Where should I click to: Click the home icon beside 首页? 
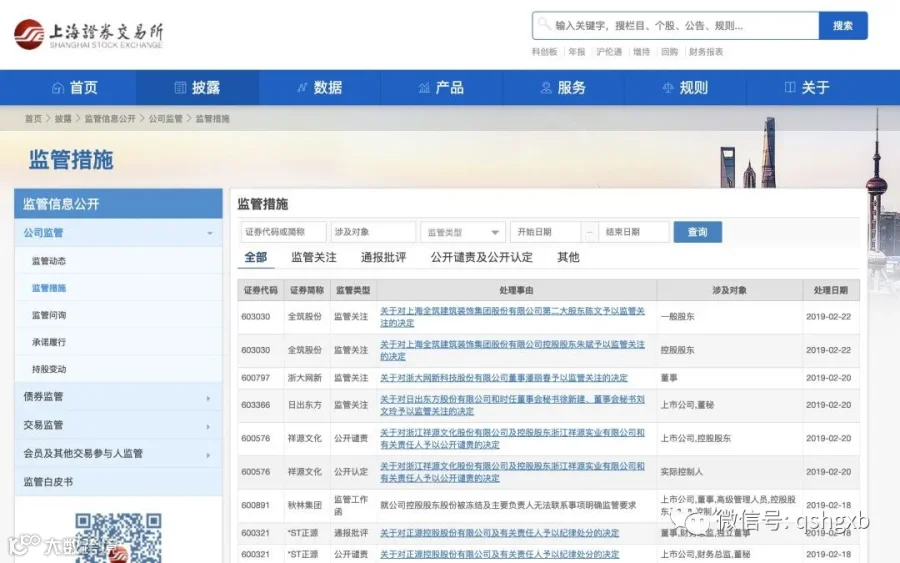[x=57, y=88]
